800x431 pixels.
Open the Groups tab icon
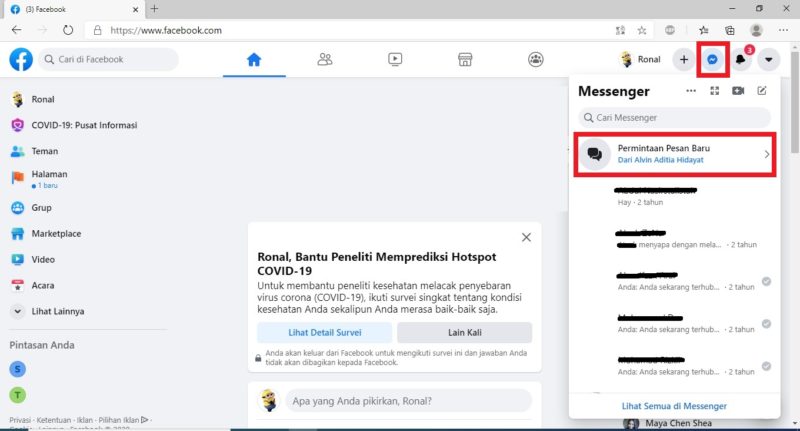pyautogui.click(x=536, y=60)
